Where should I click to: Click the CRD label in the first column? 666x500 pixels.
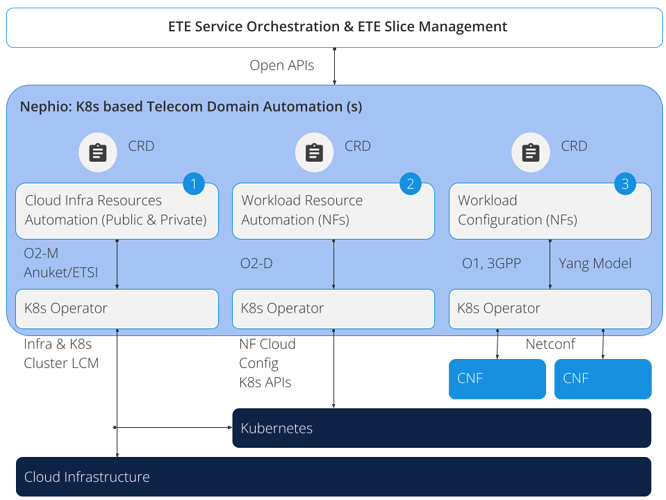pyautogui.click(x=141, y=146)
